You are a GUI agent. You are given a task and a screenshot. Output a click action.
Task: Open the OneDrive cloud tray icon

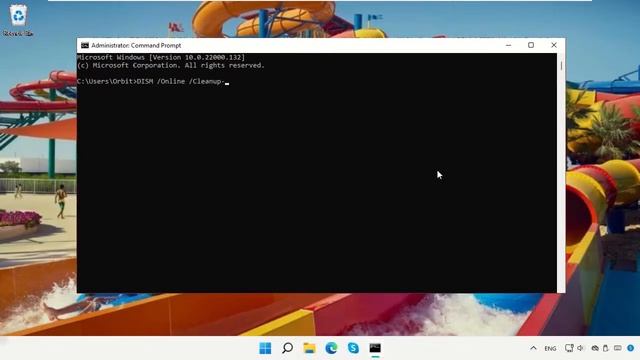pos(595,348)
